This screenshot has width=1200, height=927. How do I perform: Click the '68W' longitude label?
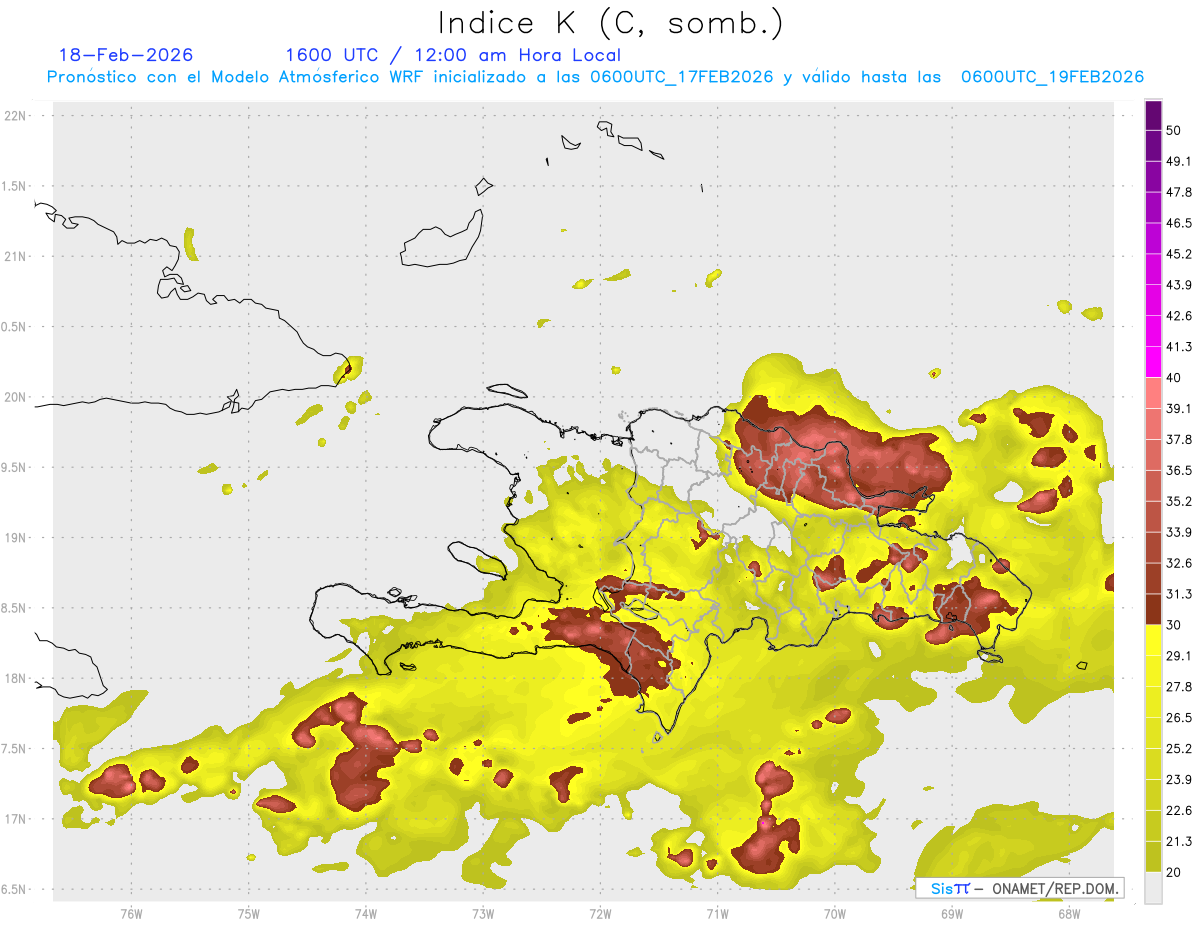tap(1069, 913)
